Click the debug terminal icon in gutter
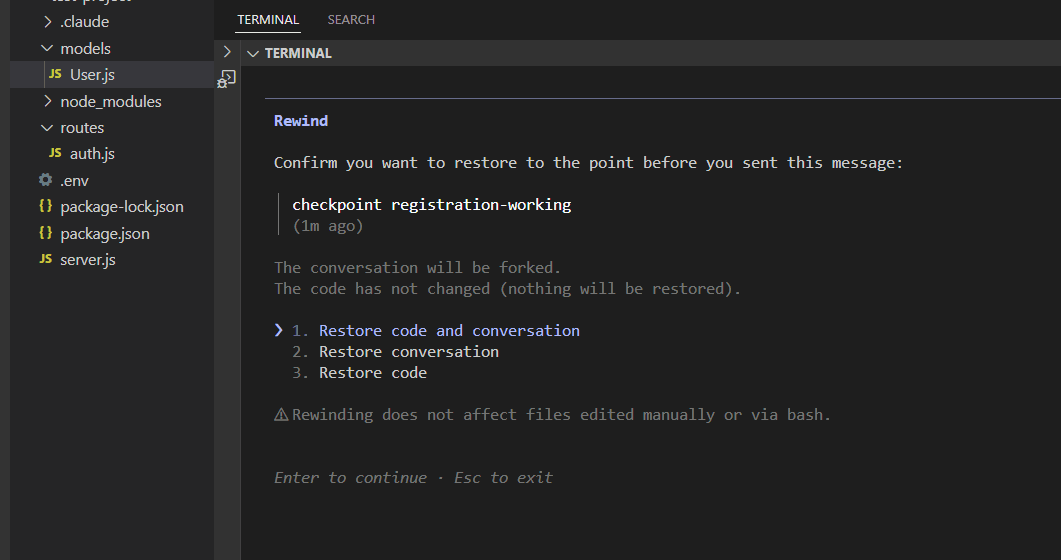This screenshot has height=560, width=1061. (226, 79)
